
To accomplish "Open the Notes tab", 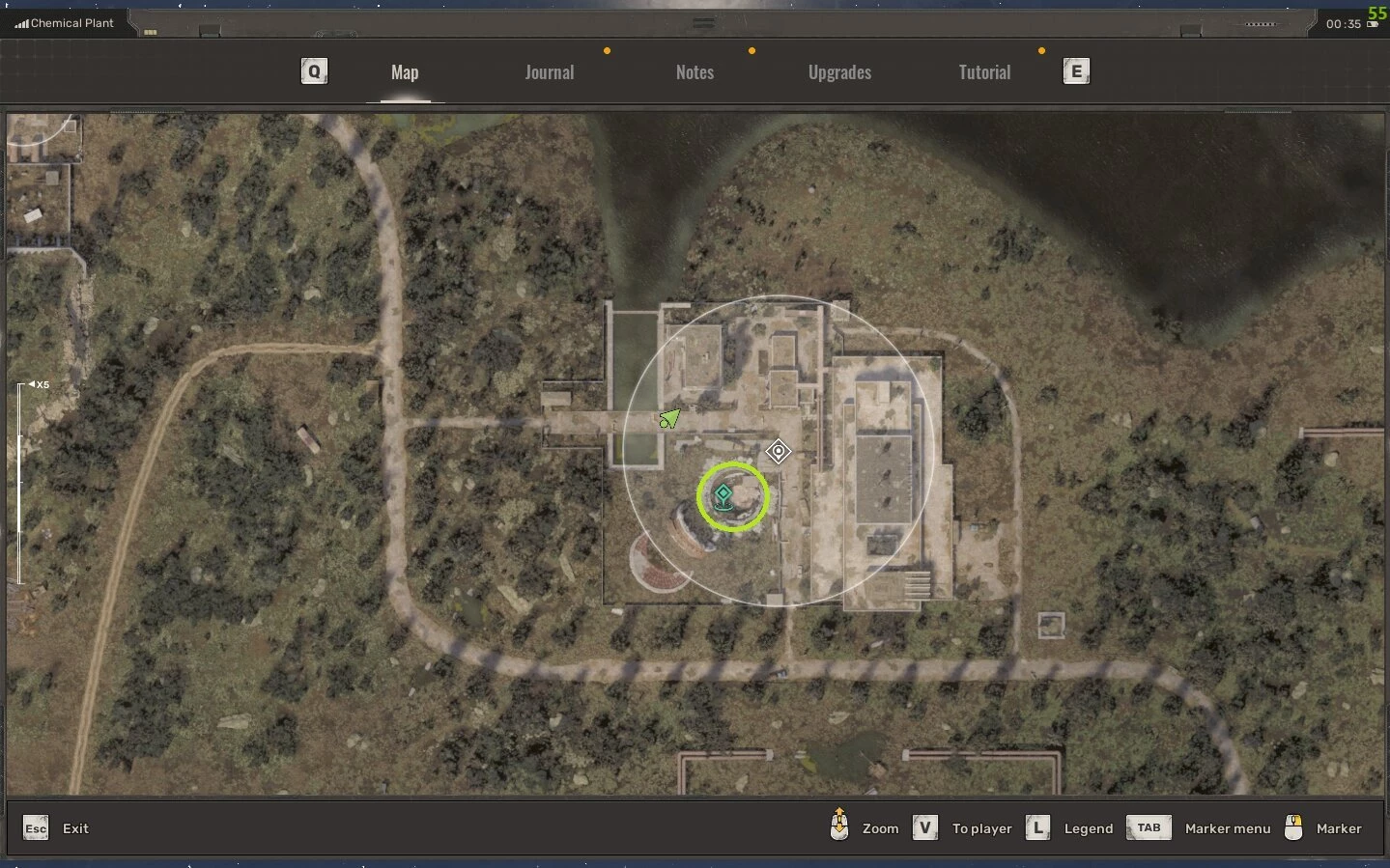I will pos(695,72).
